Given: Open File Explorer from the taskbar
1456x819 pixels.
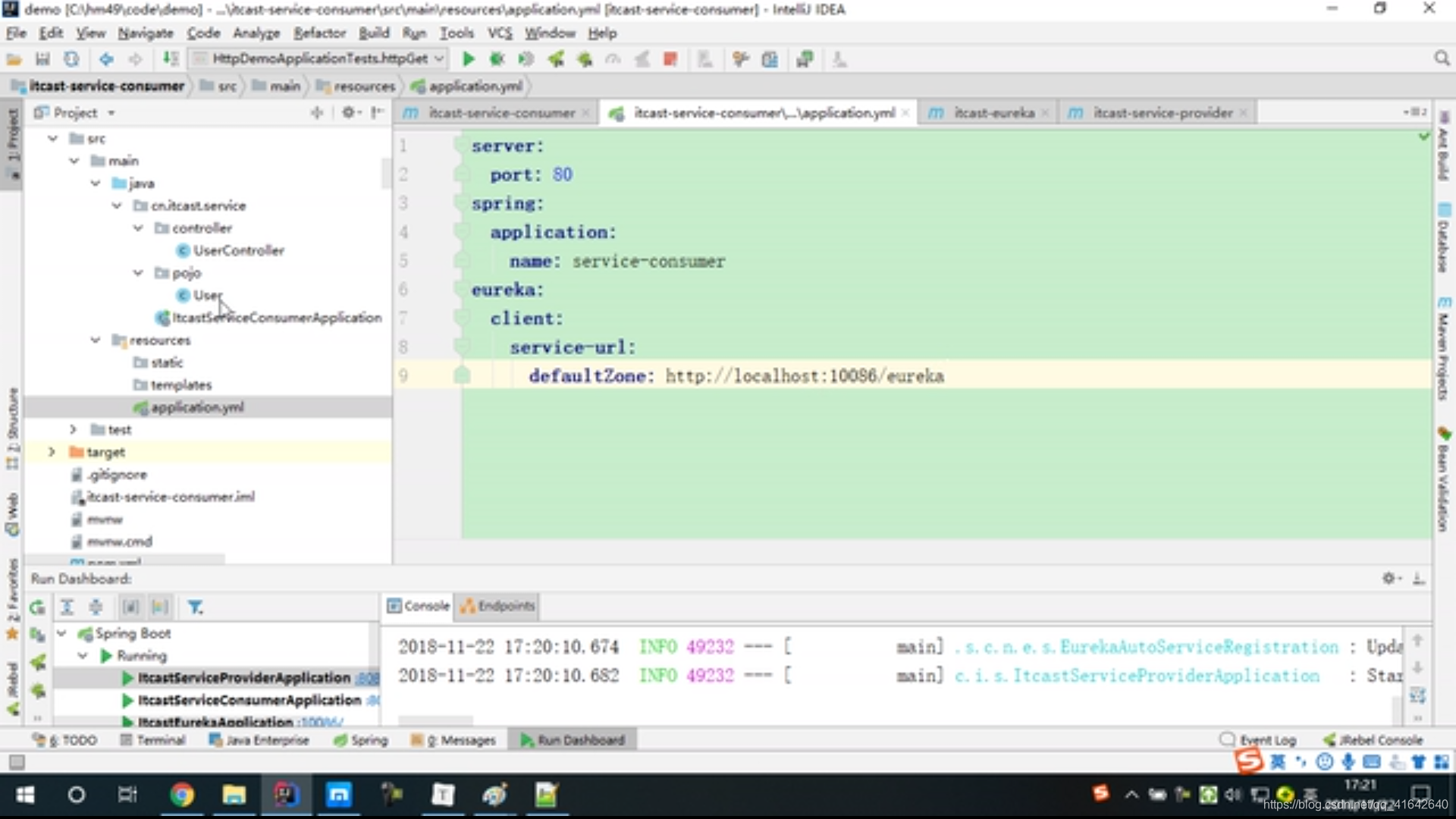Looking at the screenshot, I should (x=234, y=795).
